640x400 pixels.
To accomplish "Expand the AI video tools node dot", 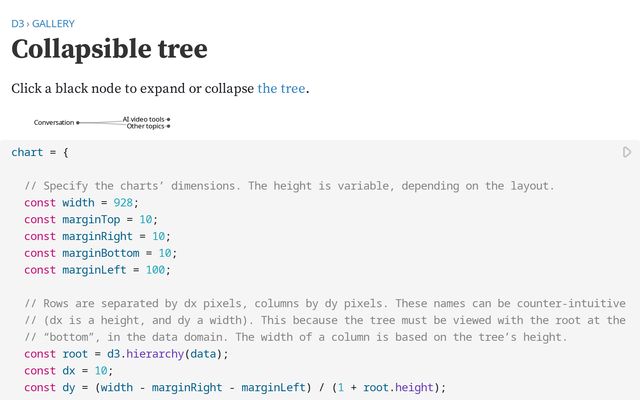I will 169,119.
